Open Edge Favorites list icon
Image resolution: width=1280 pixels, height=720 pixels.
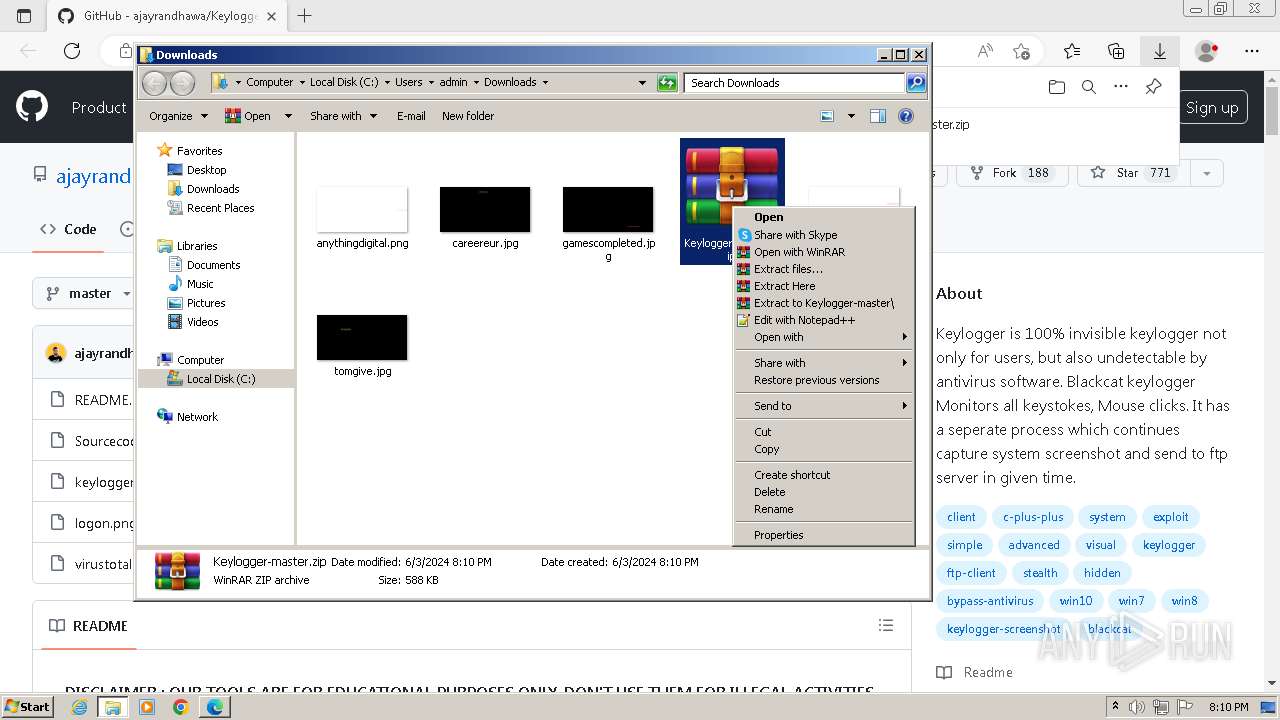click(1072, 51)
